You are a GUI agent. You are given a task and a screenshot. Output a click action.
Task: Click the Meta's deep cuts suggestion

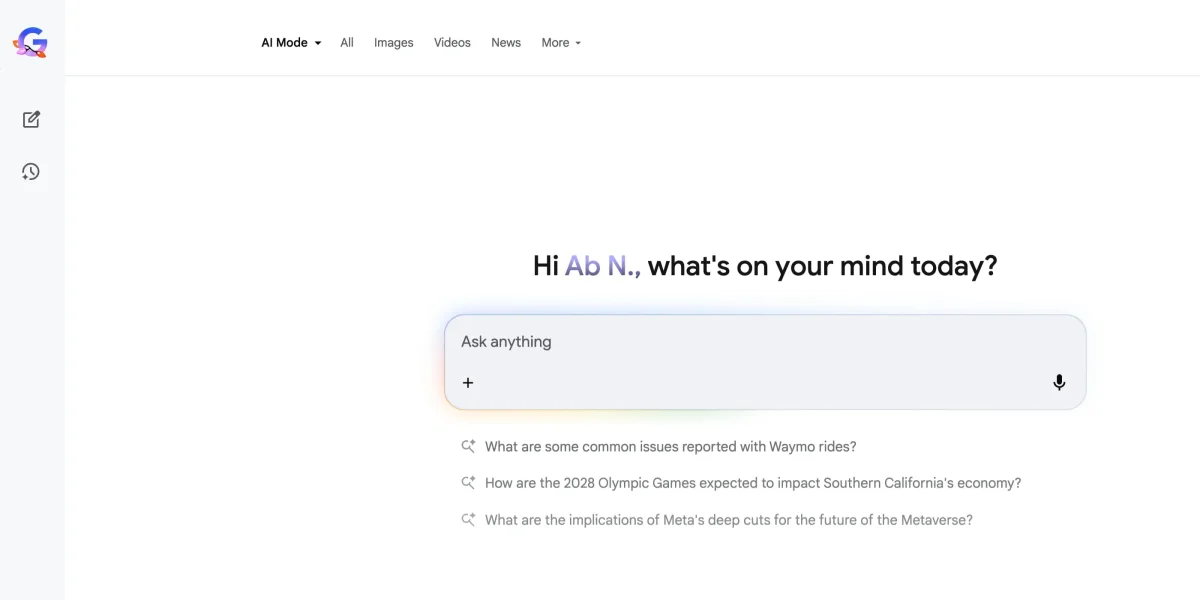click(x=728, y=519)
